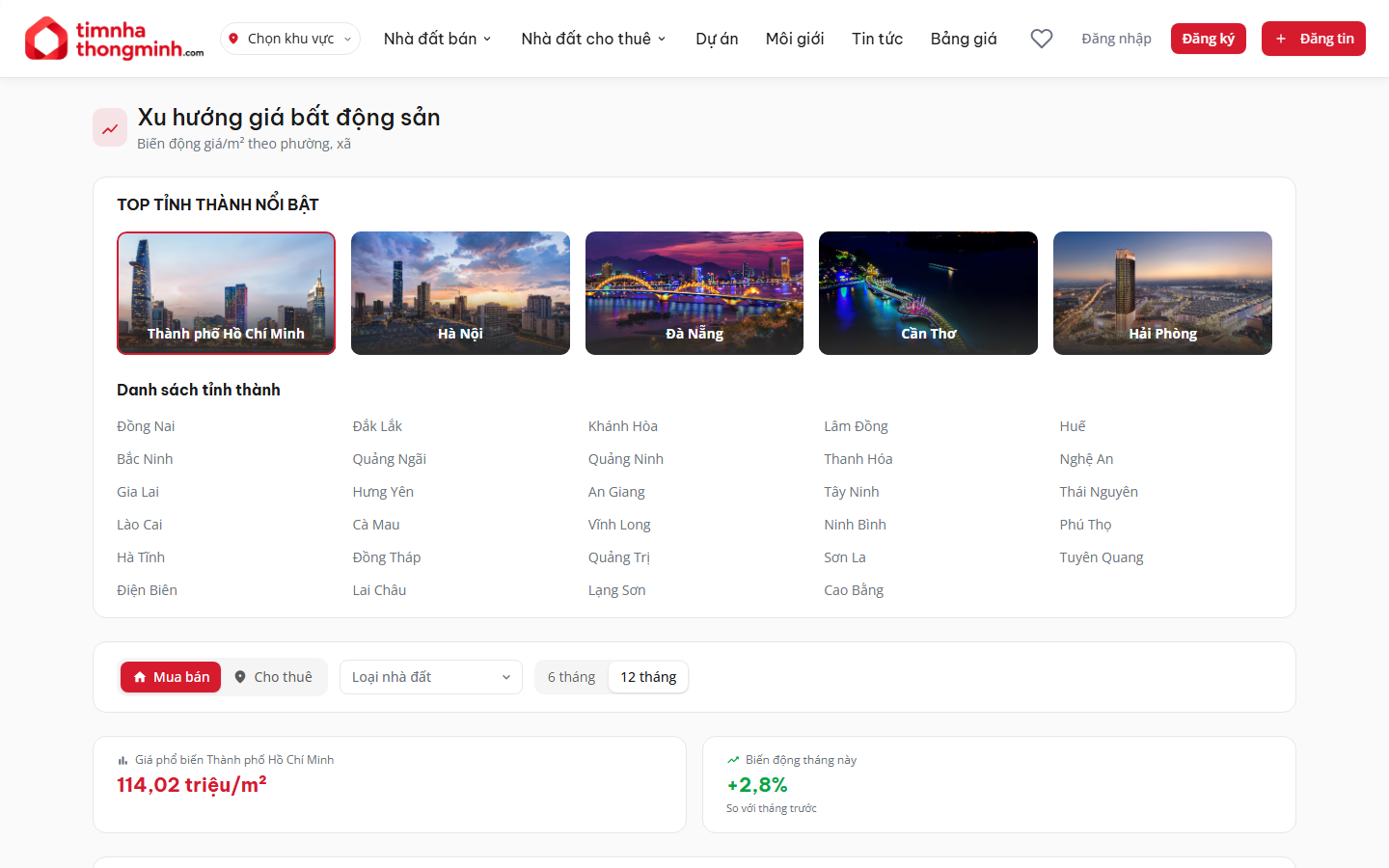Viewport: 1389px width, 868px height.
Task: Open the Điện Biên province link
Action: [147, 590]
